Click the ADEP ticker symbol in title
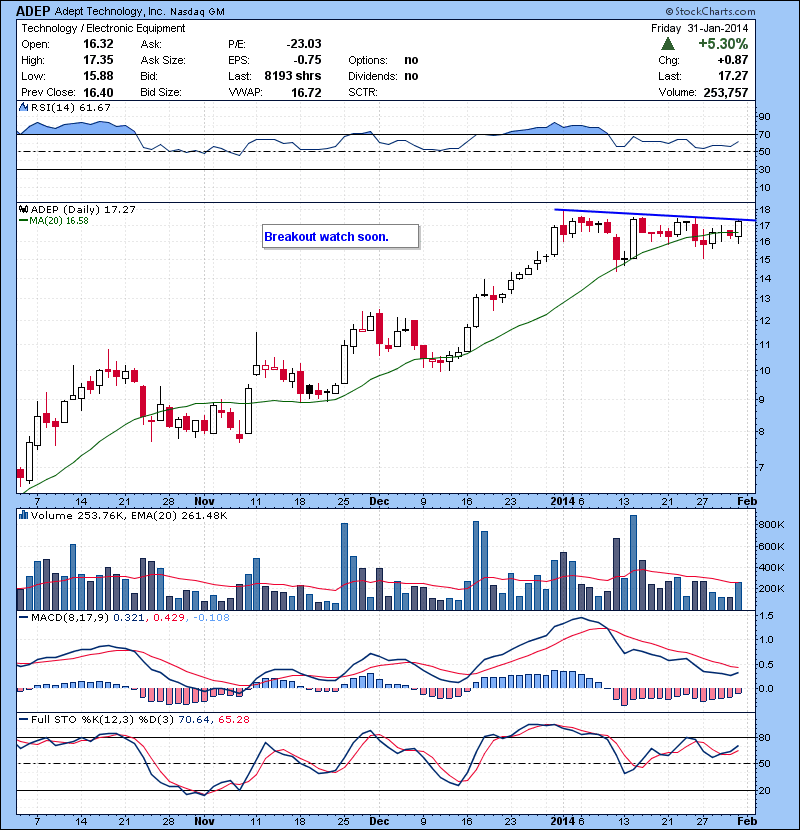Image resolution: width=800 pixels, height=830 pixels. [33, 11]
